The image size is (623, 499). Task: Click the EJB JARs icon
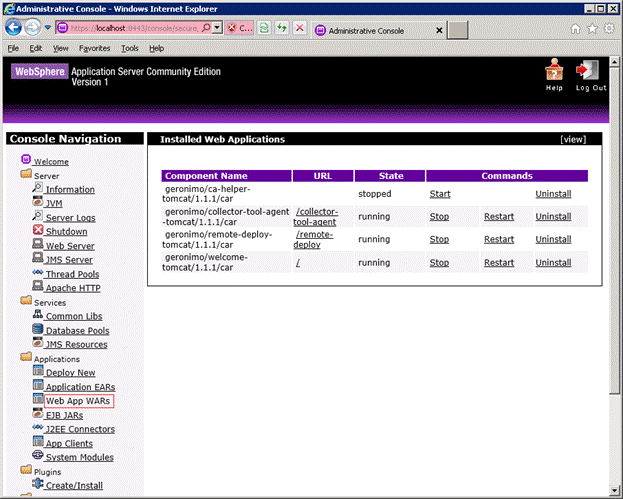coord(38,413)
